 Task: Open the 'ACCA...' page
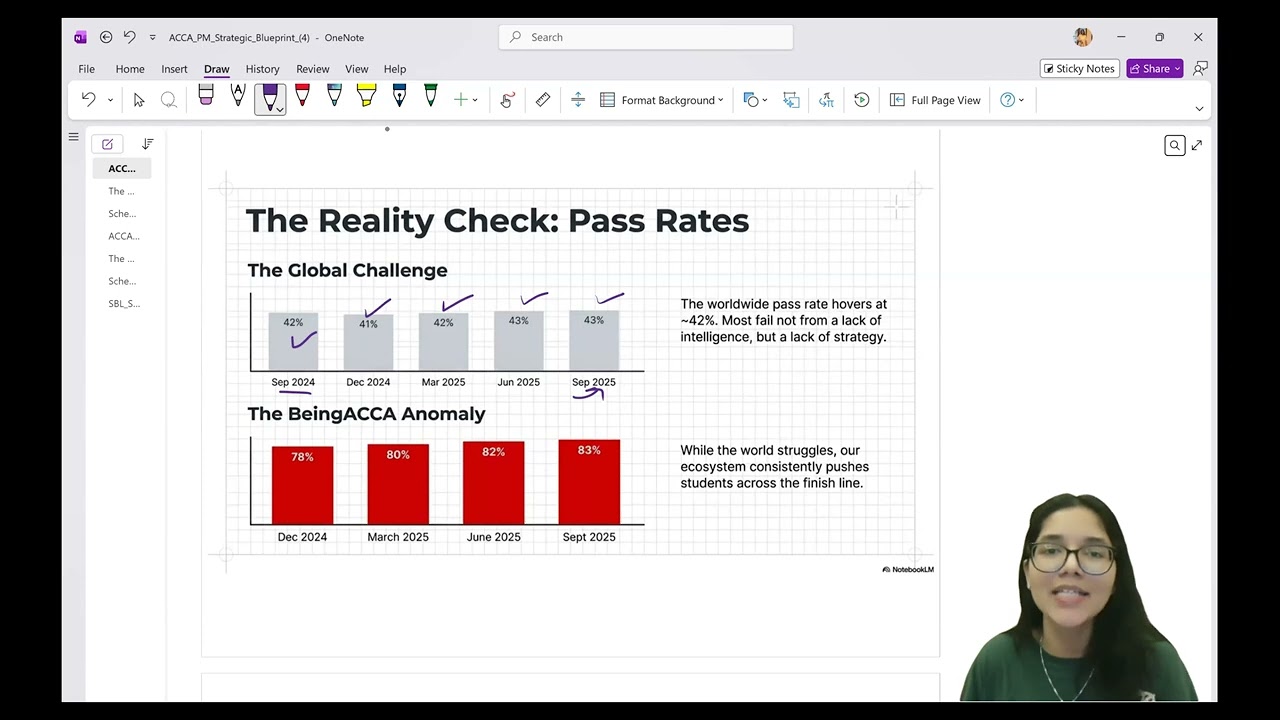(x=122, y=236)
